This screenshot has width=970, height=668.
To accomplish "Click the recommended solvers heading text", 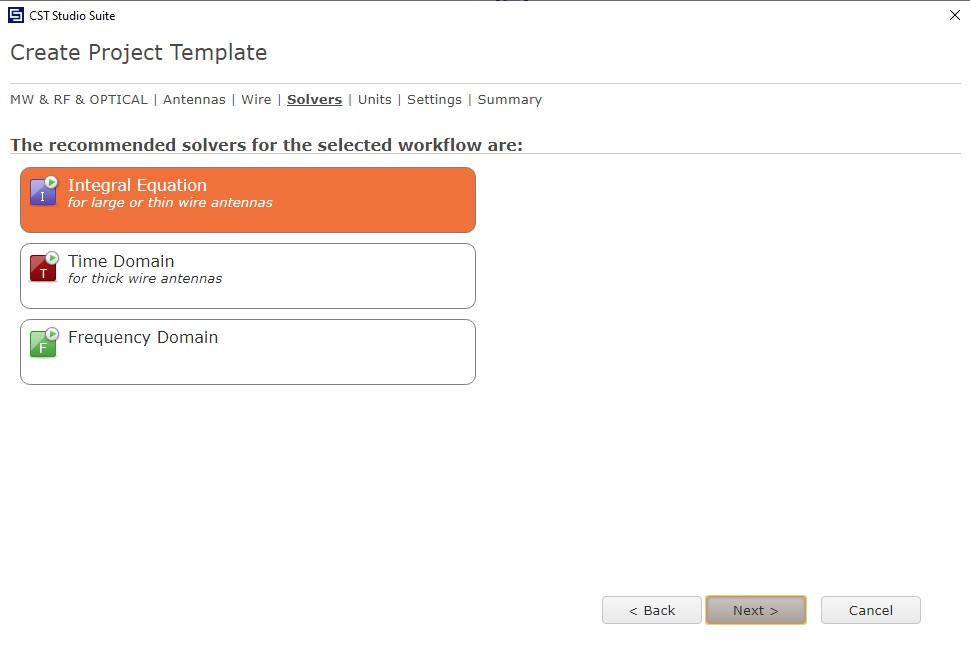I will [x=267, y=145].
